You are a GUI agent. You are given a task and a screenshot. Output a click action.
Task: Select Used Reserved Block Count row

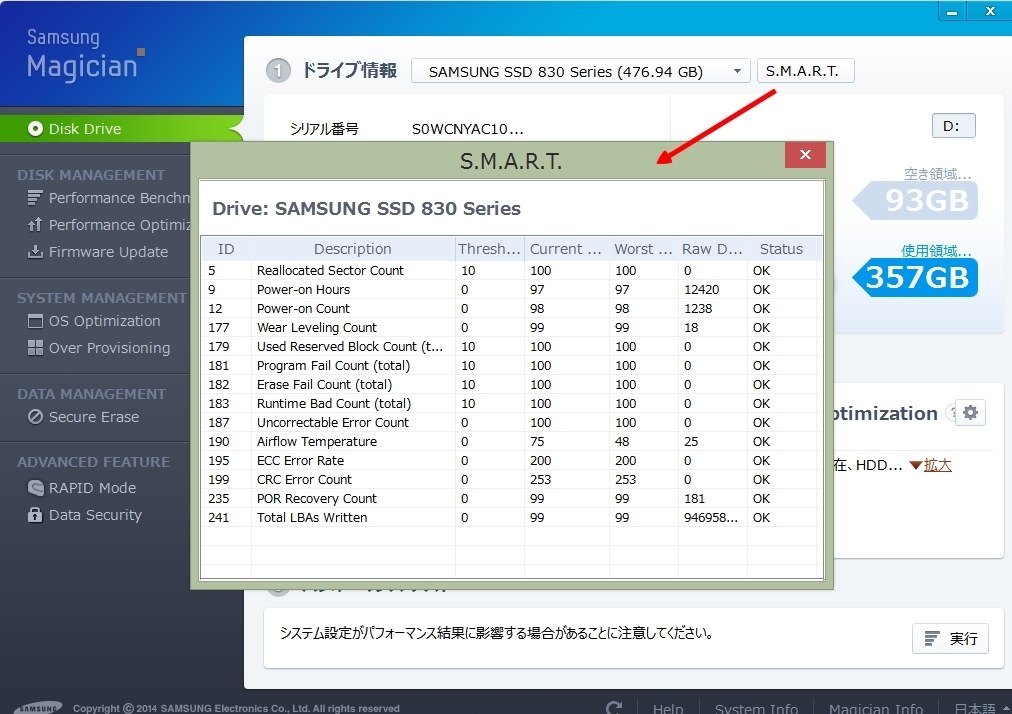pyautogui.click(x=511, y=347)
